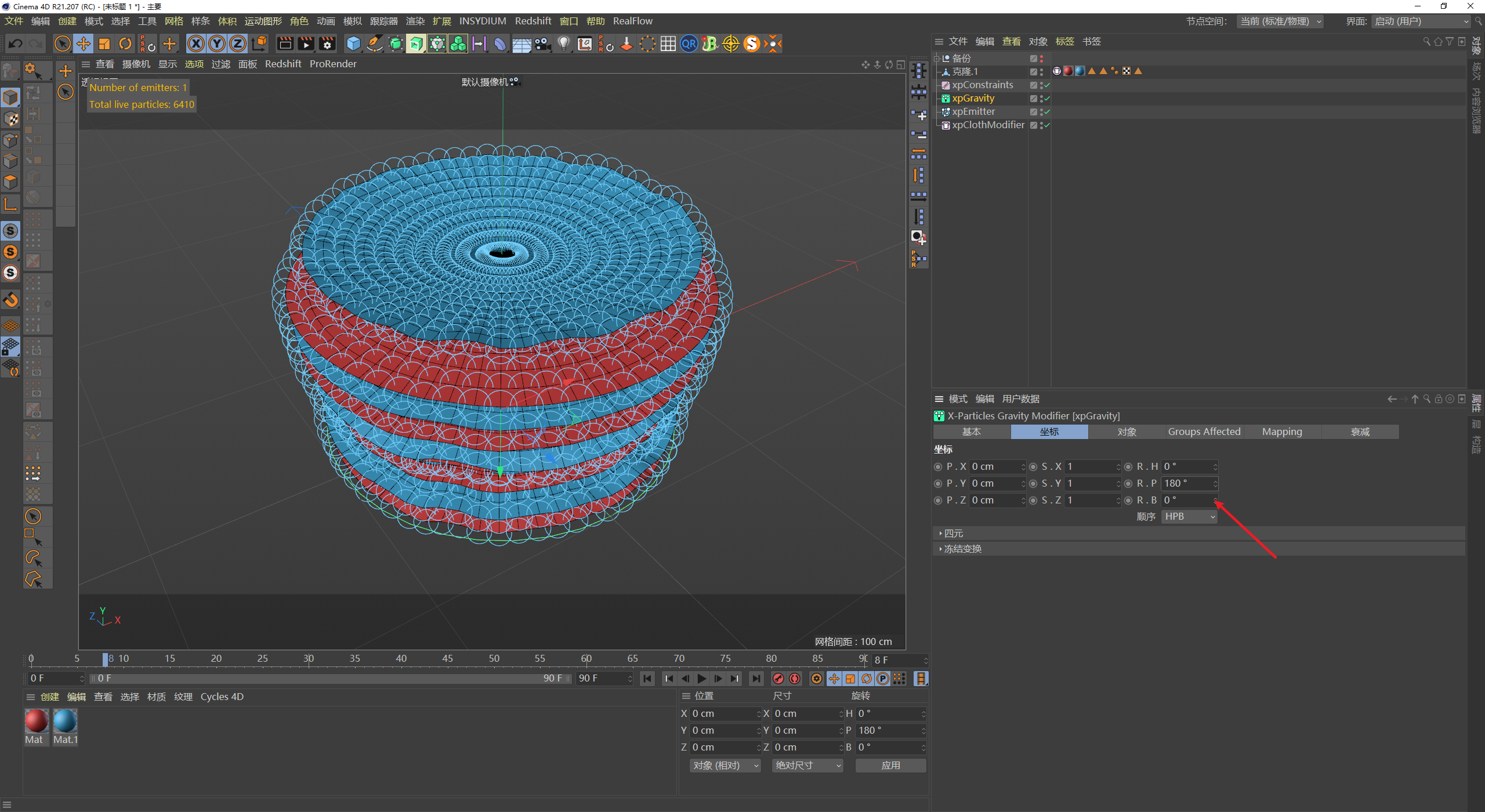1485x812 pixels.
Task: Click xpClothModifier in scene hierarchy
Action: pos(988,124)
